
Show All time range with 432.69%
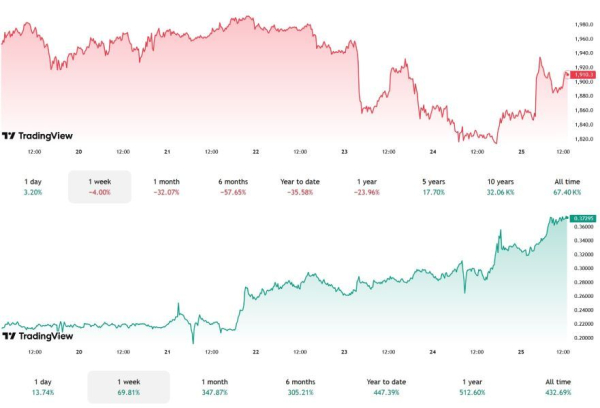coord(557,387)
